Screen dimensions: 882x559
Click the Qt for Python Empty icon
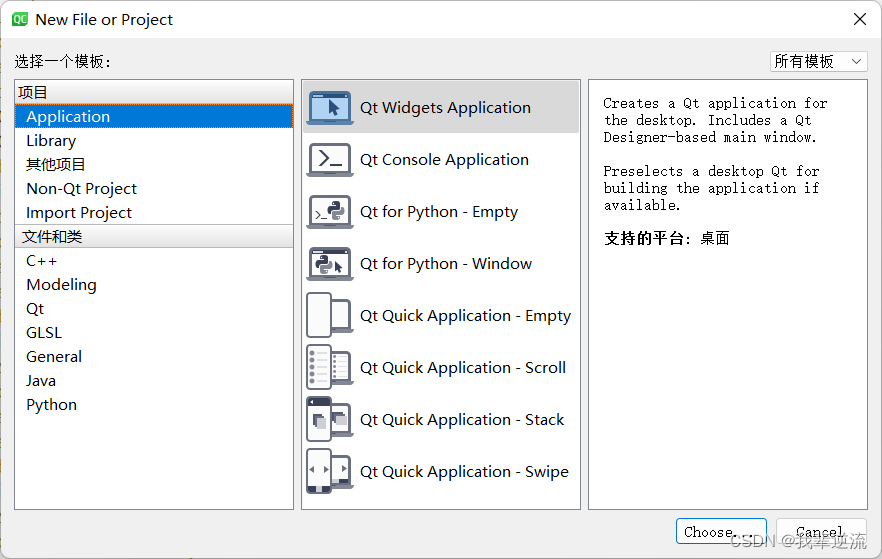pyautogui.click(x=330, y=212)
